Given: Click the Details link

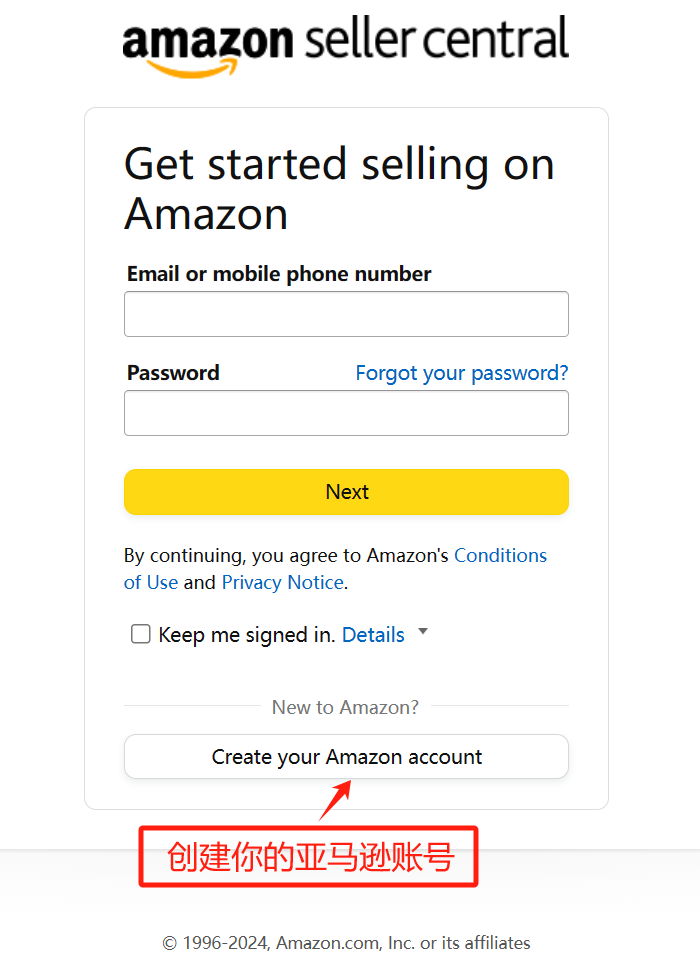Looking at the screenshot, I should point(373,635).
